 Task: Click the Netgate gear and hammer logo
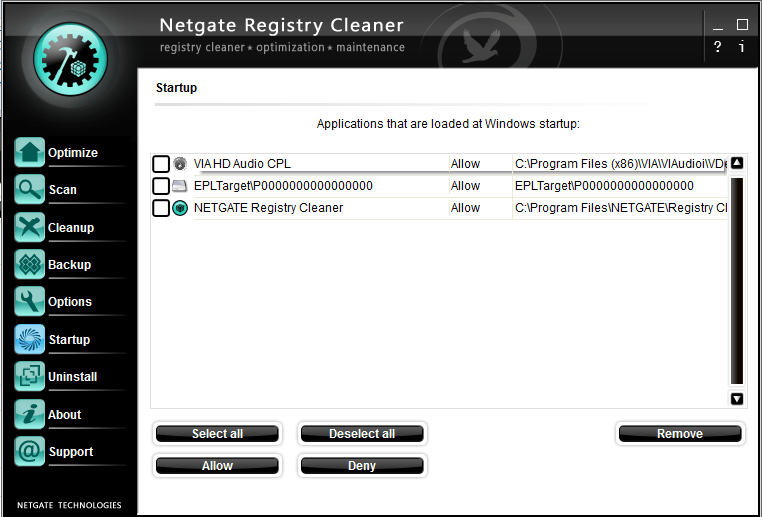pos(70,59)
